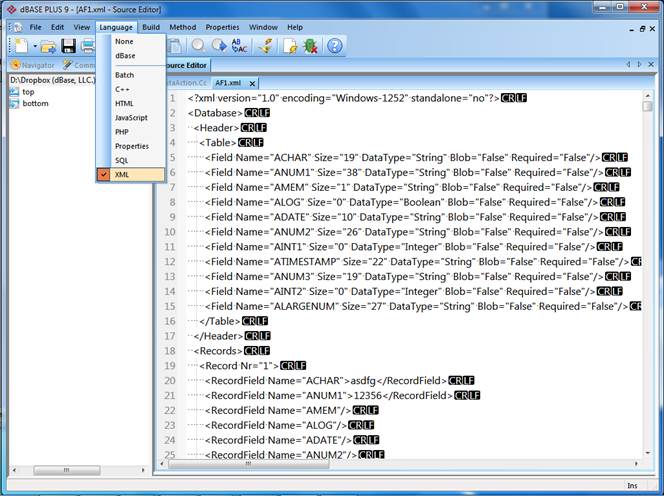This screenshot has height=496, width=664.
Task: Pick JavaScript syntax from the Language menu
Action: click(131, 117)
